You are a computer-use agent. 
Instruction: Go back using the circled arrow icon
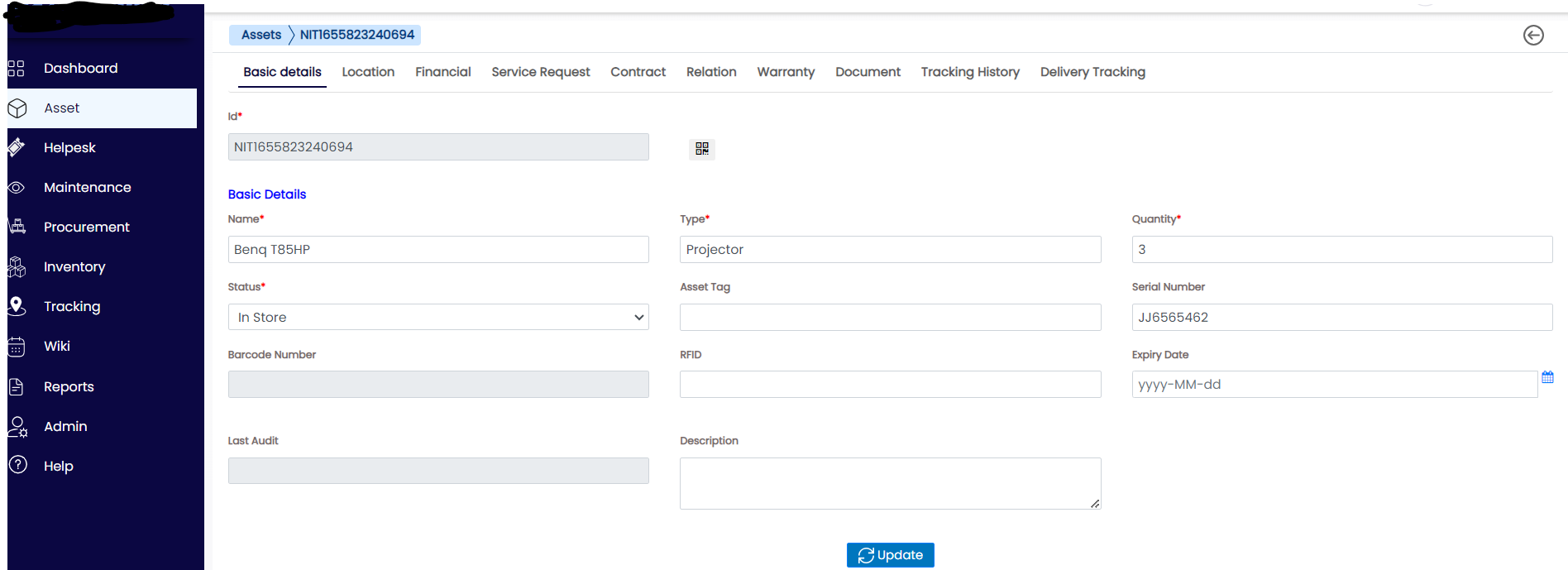point(1533,35)
